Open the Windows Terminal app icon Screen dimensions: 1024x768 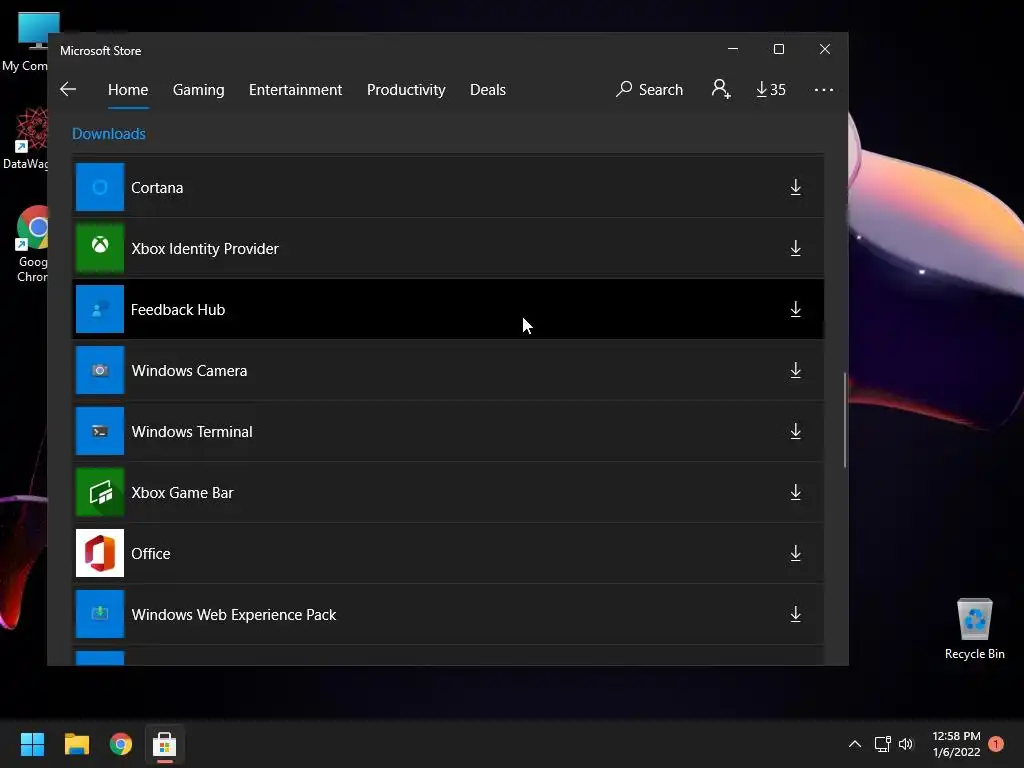point(100,431)
